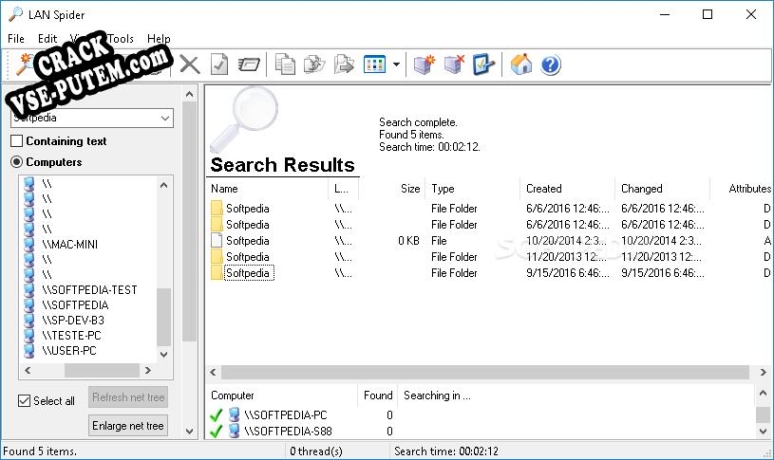The image size is (774, 460).
Task: Click the copy documents toolbar icon
Action: tap(285, 65)
